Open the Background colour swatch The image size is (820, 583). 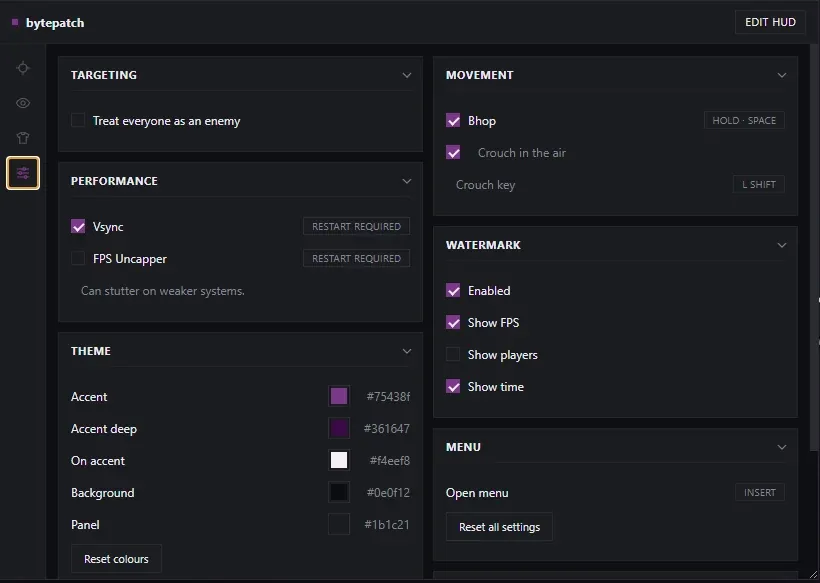(339, 493)
